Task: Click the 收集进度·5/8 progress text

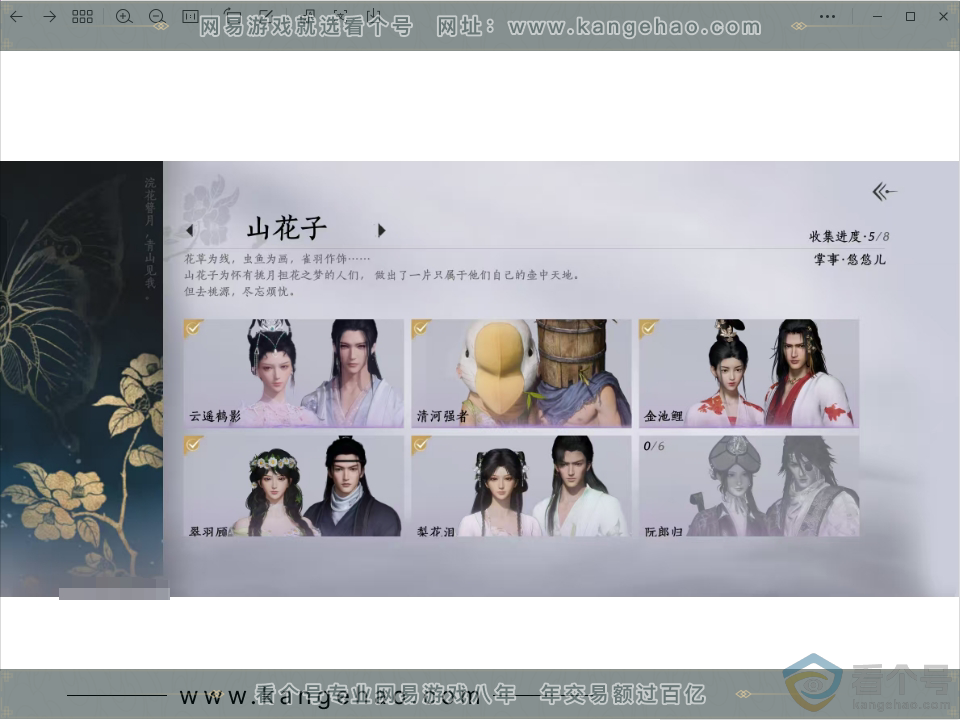Action: (849, 236)
